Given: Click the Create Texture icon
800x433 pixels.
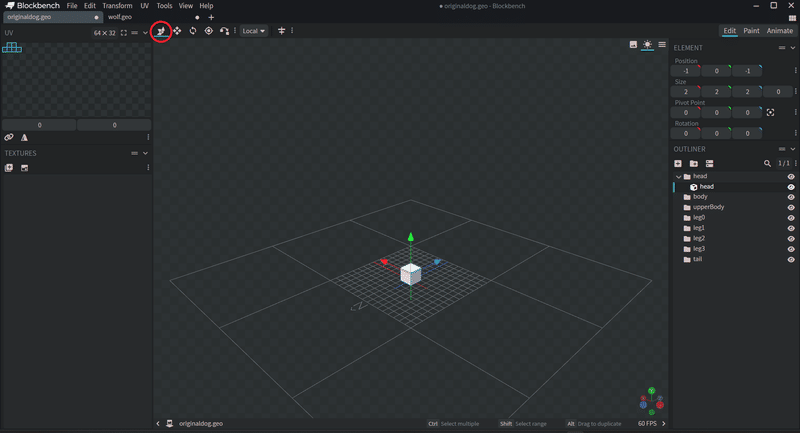Looking at the screenshot, I should pyautogui.click(x=9, y=168).
